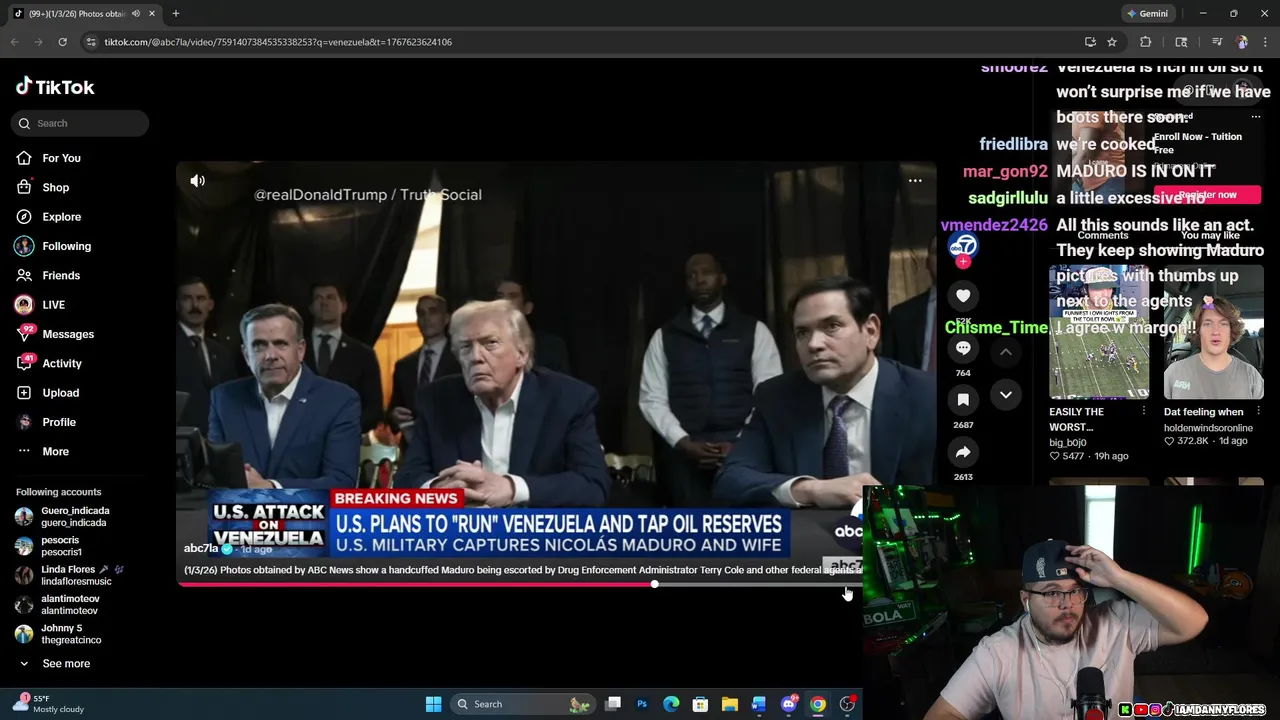Follow abc7la via red plus badge
The width and height of the screenshot is (1280, 720).
click(963, 262)
